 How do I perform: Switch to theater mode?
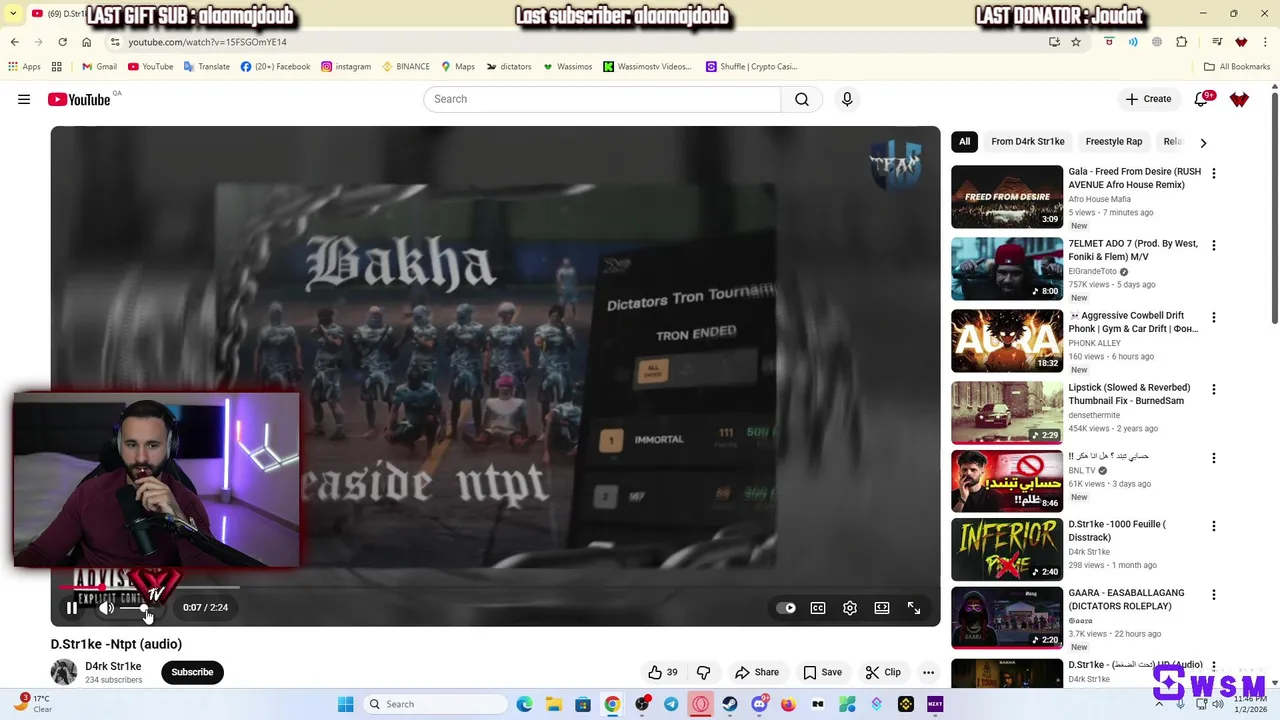pyautogui.click(x=882, y=607)
